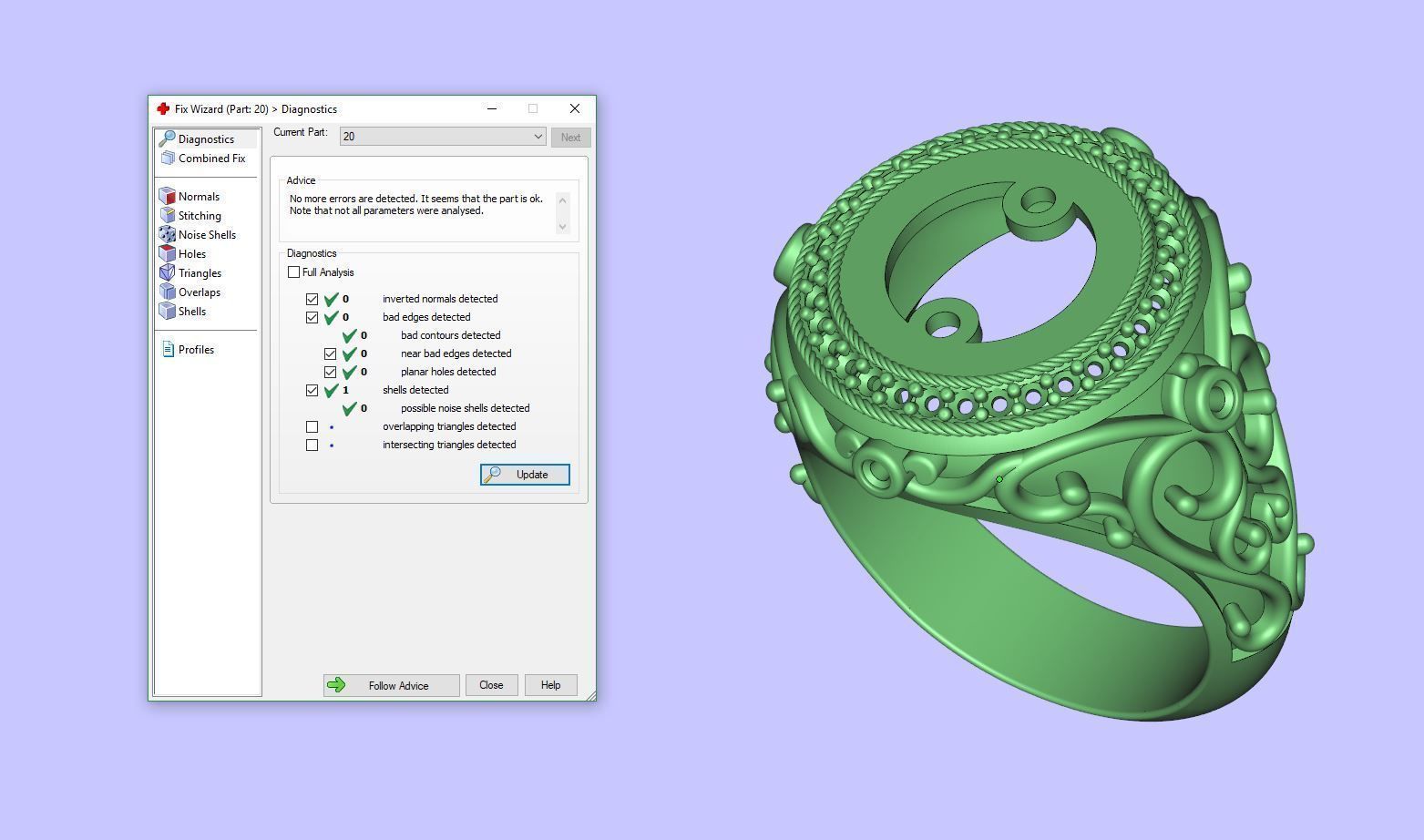Open the Overlaps icon
Viewport: 1424px width, 840px height.
pyautogui.click(x=168, y=292)
